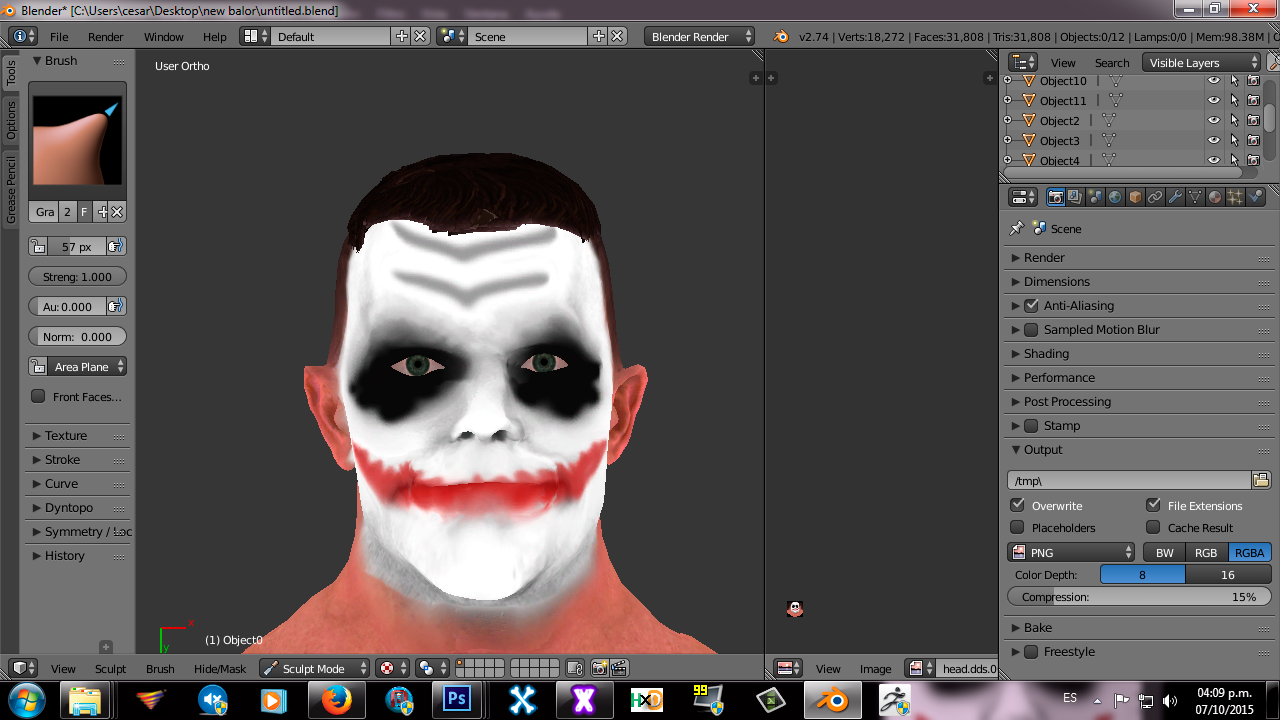The height and width of the screenshot is (720, 1280).
Task: Open the Windows Start menu
Action: tap(25, 700)
